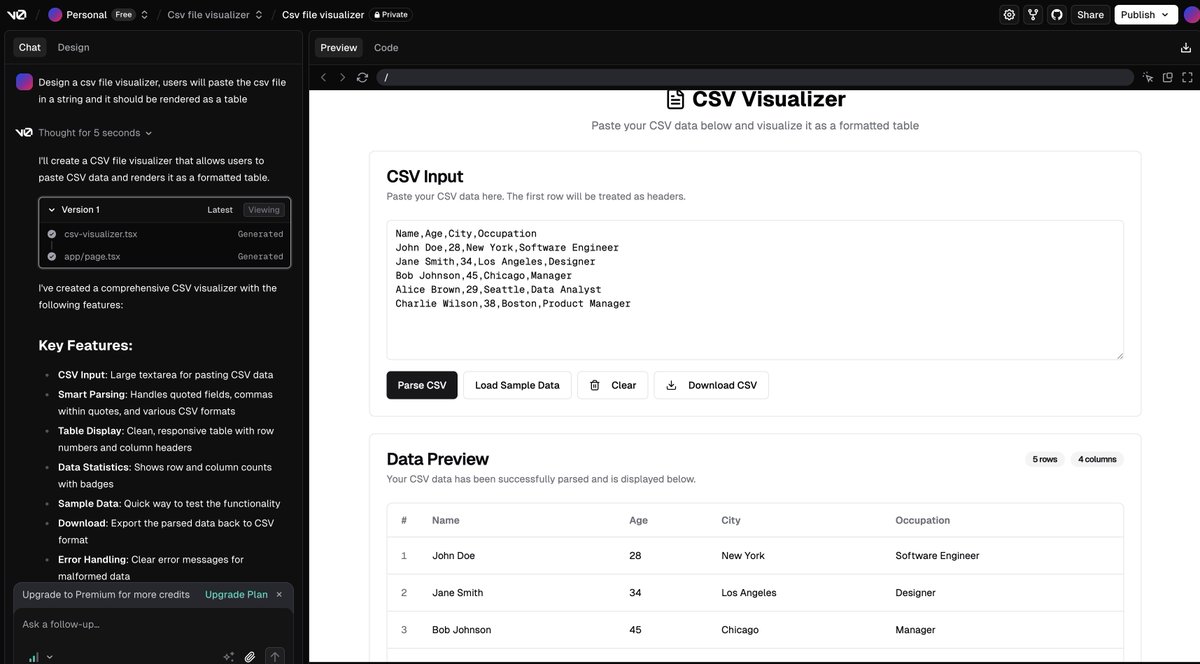Click the sparkle enhance prompt icon
The width and height of the screenshot is (1200, 664).
[229, 657]
